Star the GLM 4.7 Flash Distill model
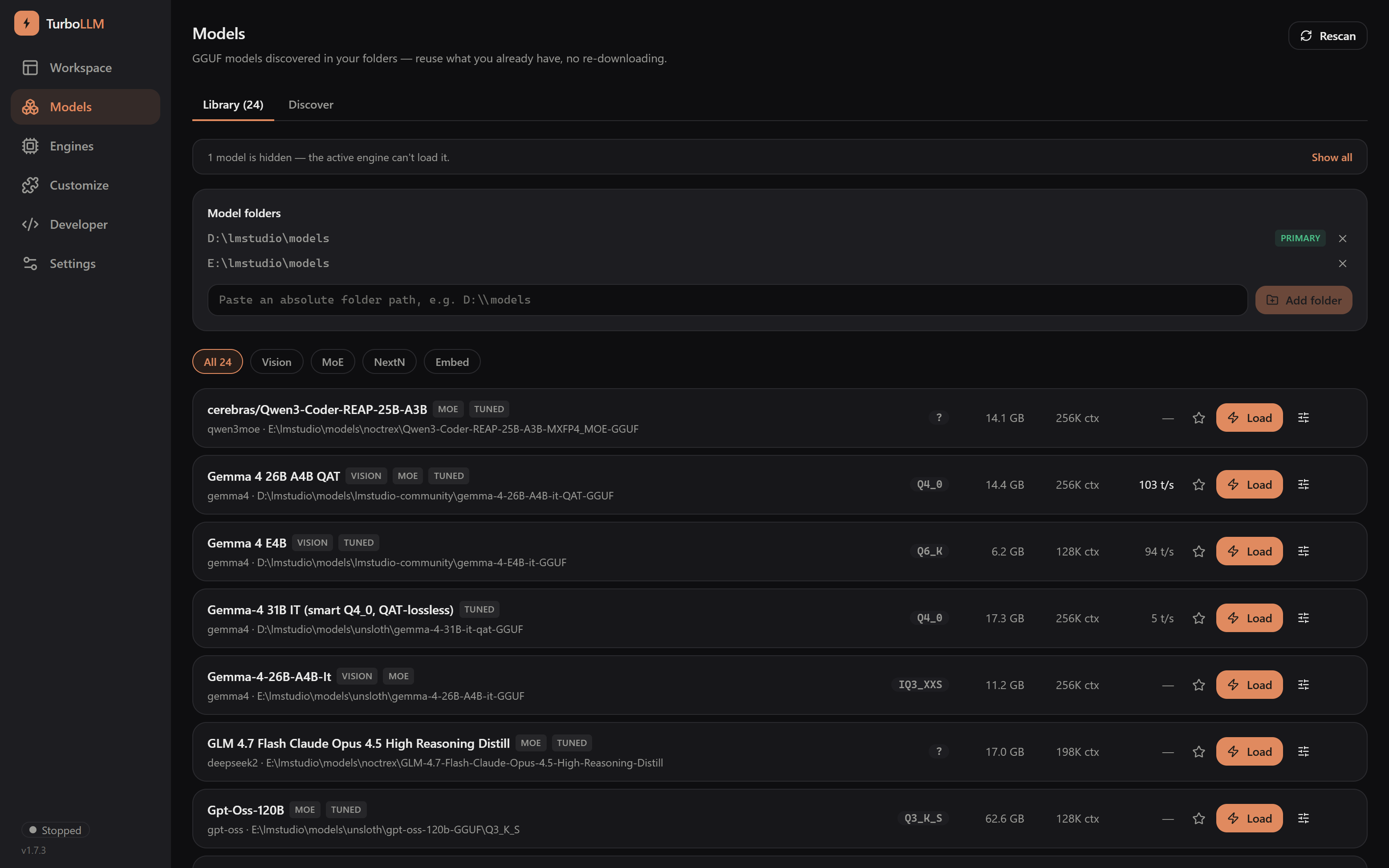This screenshot has width=1389, height=868. pyautogui.click(x=1198, y=751)
